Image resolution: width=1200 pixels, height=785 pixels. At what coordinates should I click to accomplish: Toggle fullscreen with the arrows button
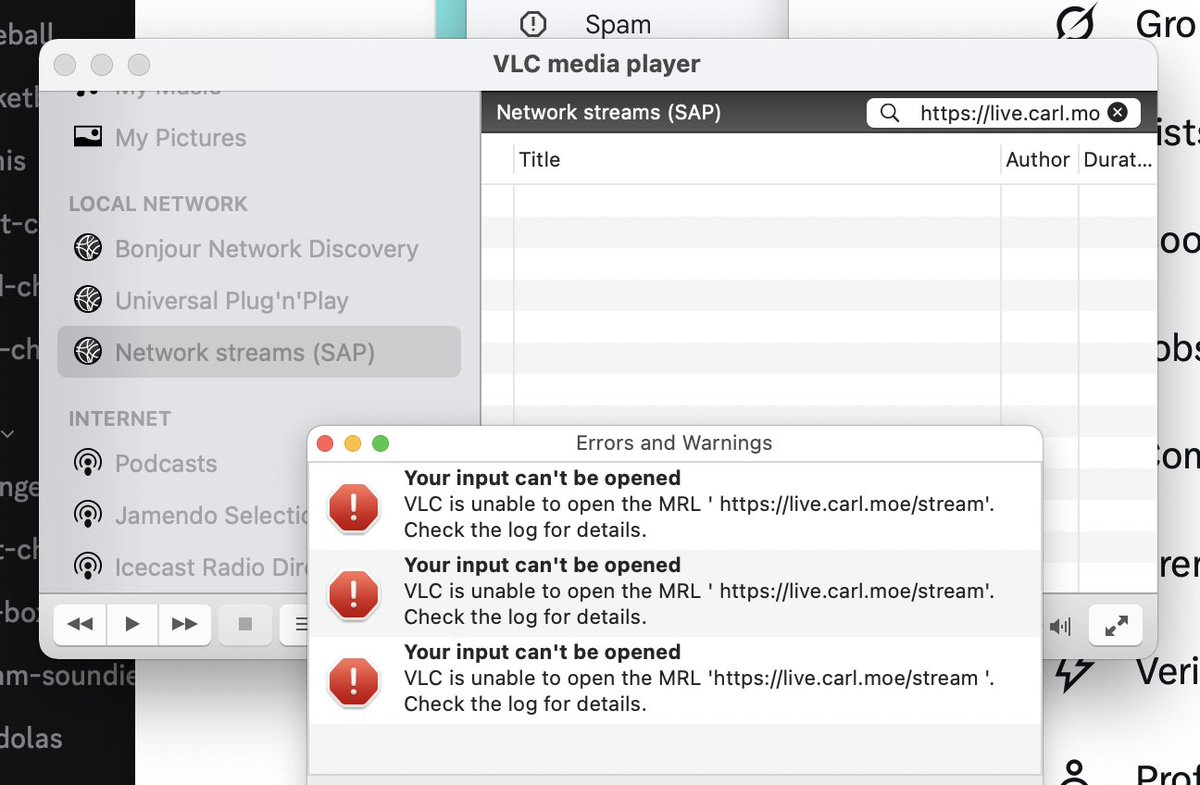click(x=1116, y=625)
